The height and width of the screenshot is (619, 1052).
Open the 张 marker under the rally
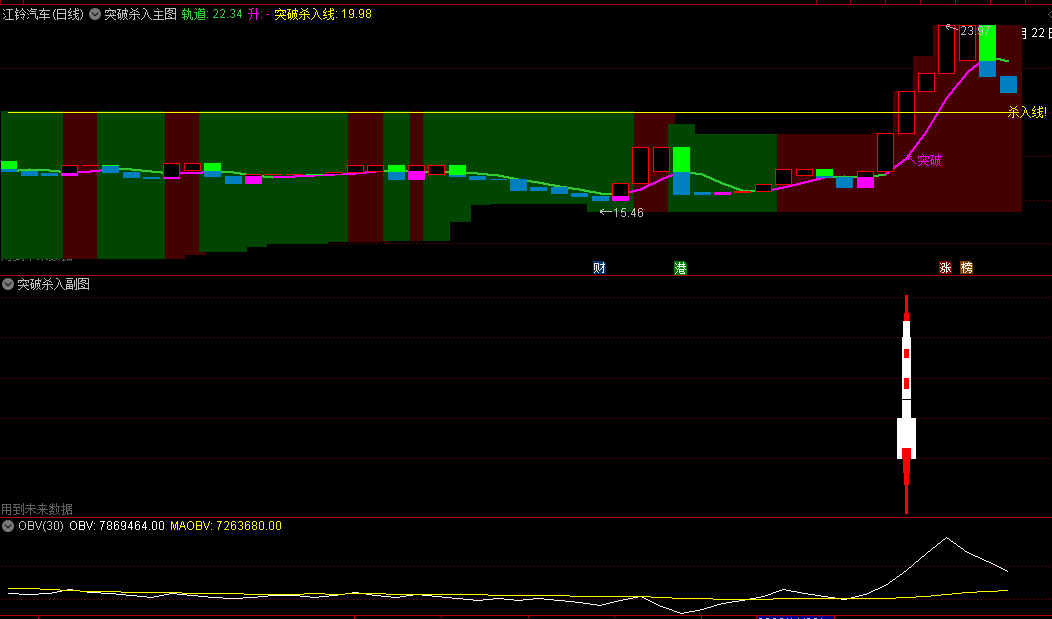(x=945, y=268)
